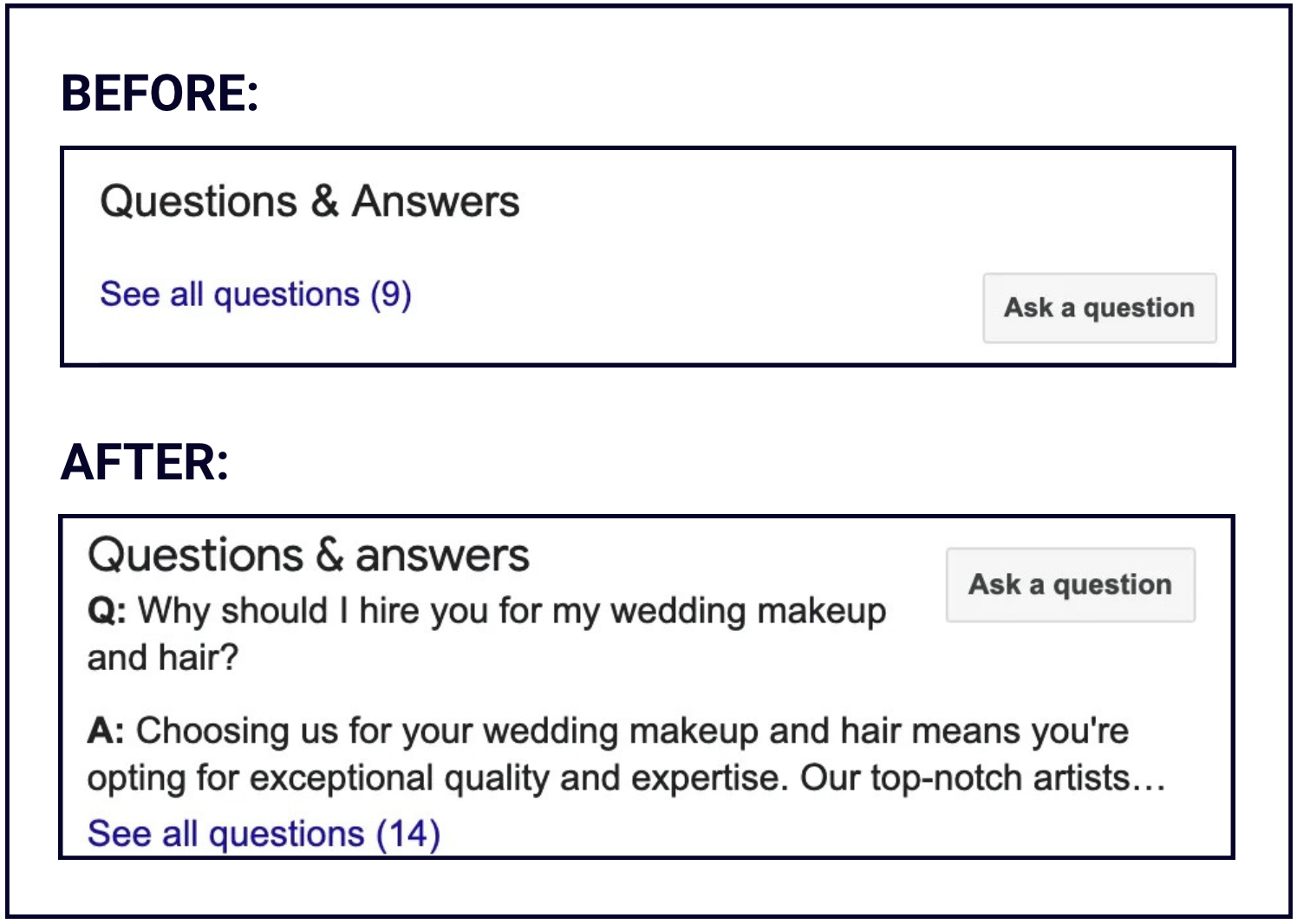Click the bold 'A:' marker
Image resolution: width=1297 pixels, height=924 pixels.
pyautogui.click(x=106, y=731)
